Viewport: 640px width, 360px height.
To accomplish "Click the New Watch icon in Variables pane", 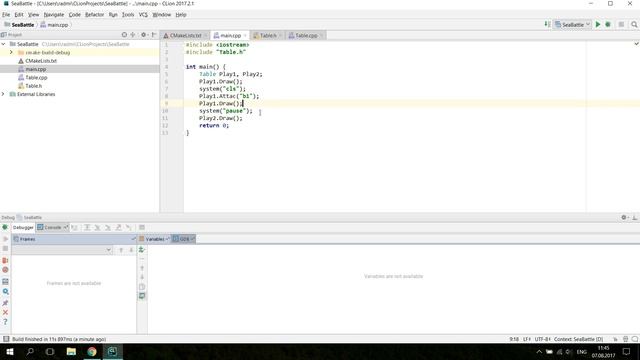I will click(x=142, y=250).
